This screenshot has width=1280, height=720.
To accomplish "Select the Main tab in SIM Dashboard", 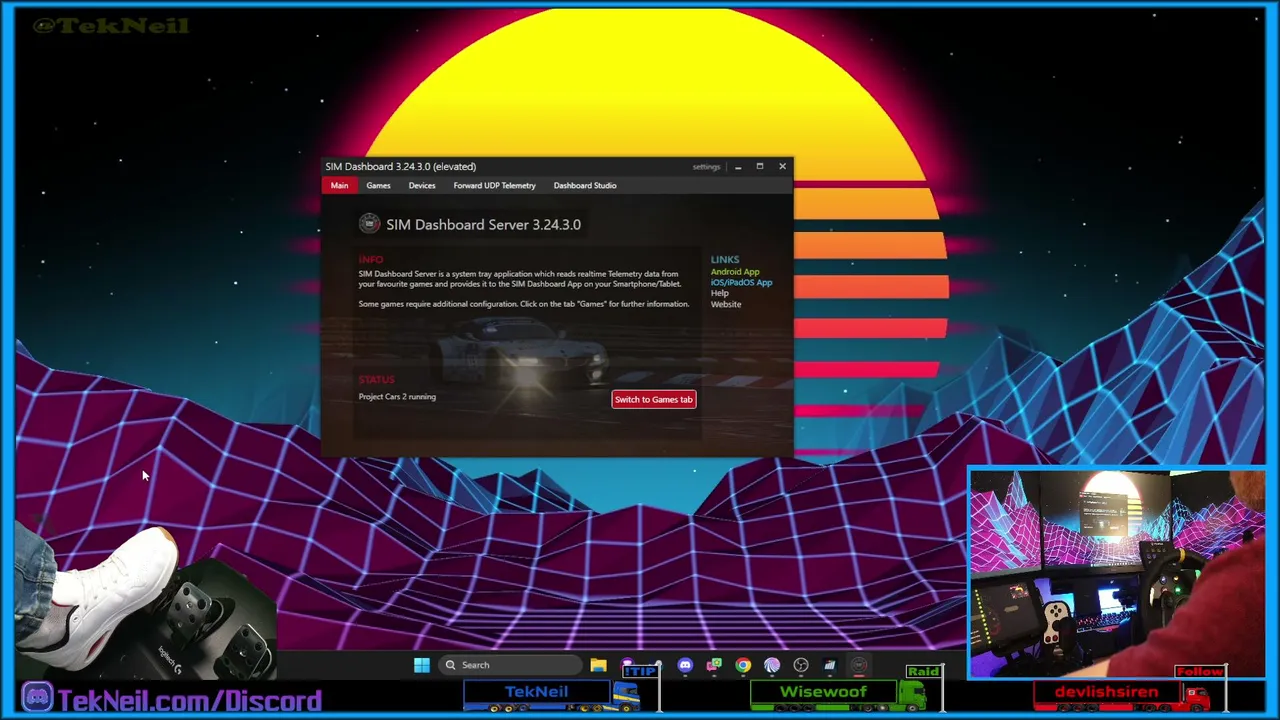I will 339,185.
